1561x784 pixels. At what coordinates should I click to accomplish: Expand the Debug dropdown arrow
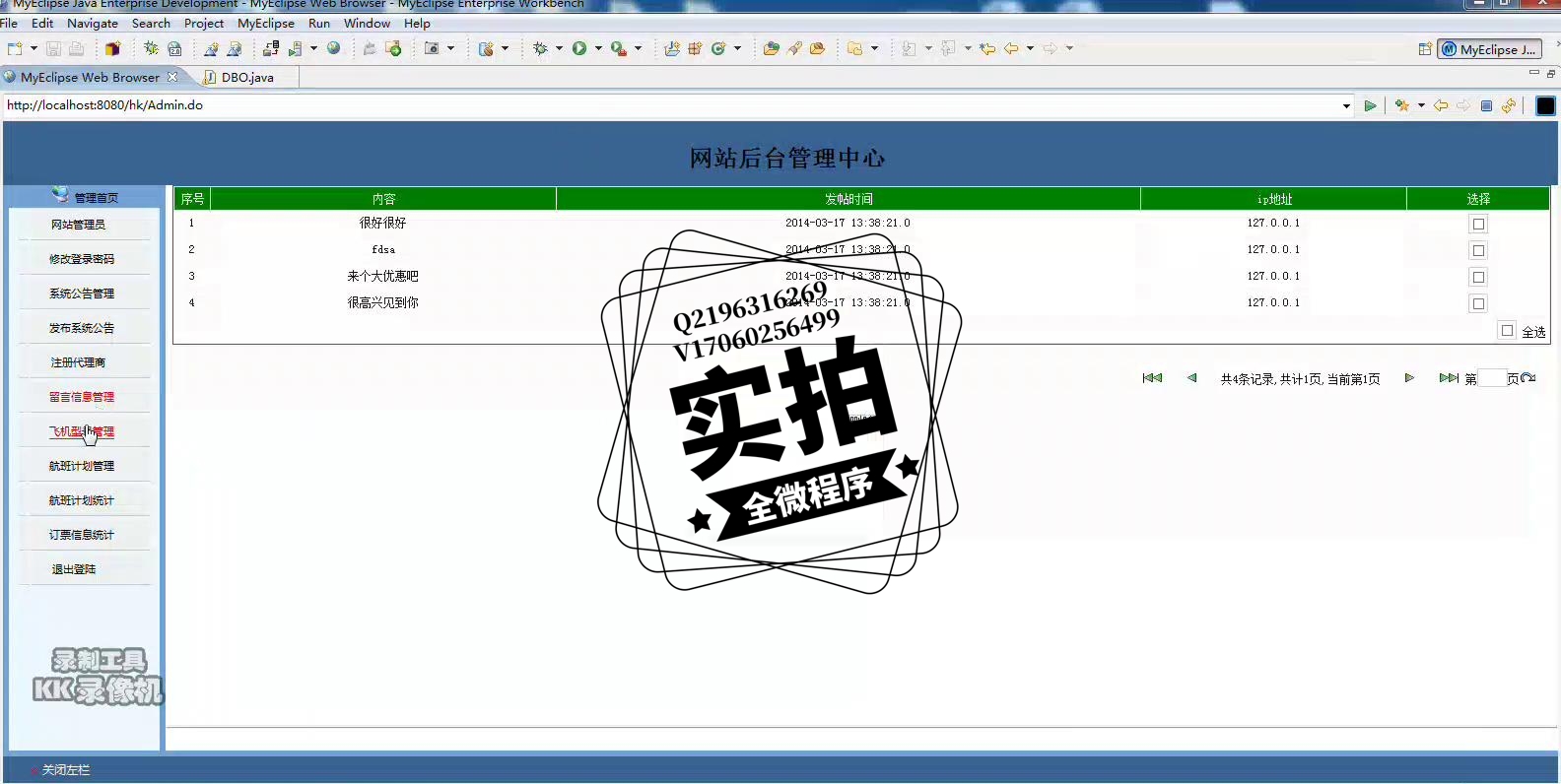pyautogui.click(x=559, y=48)
